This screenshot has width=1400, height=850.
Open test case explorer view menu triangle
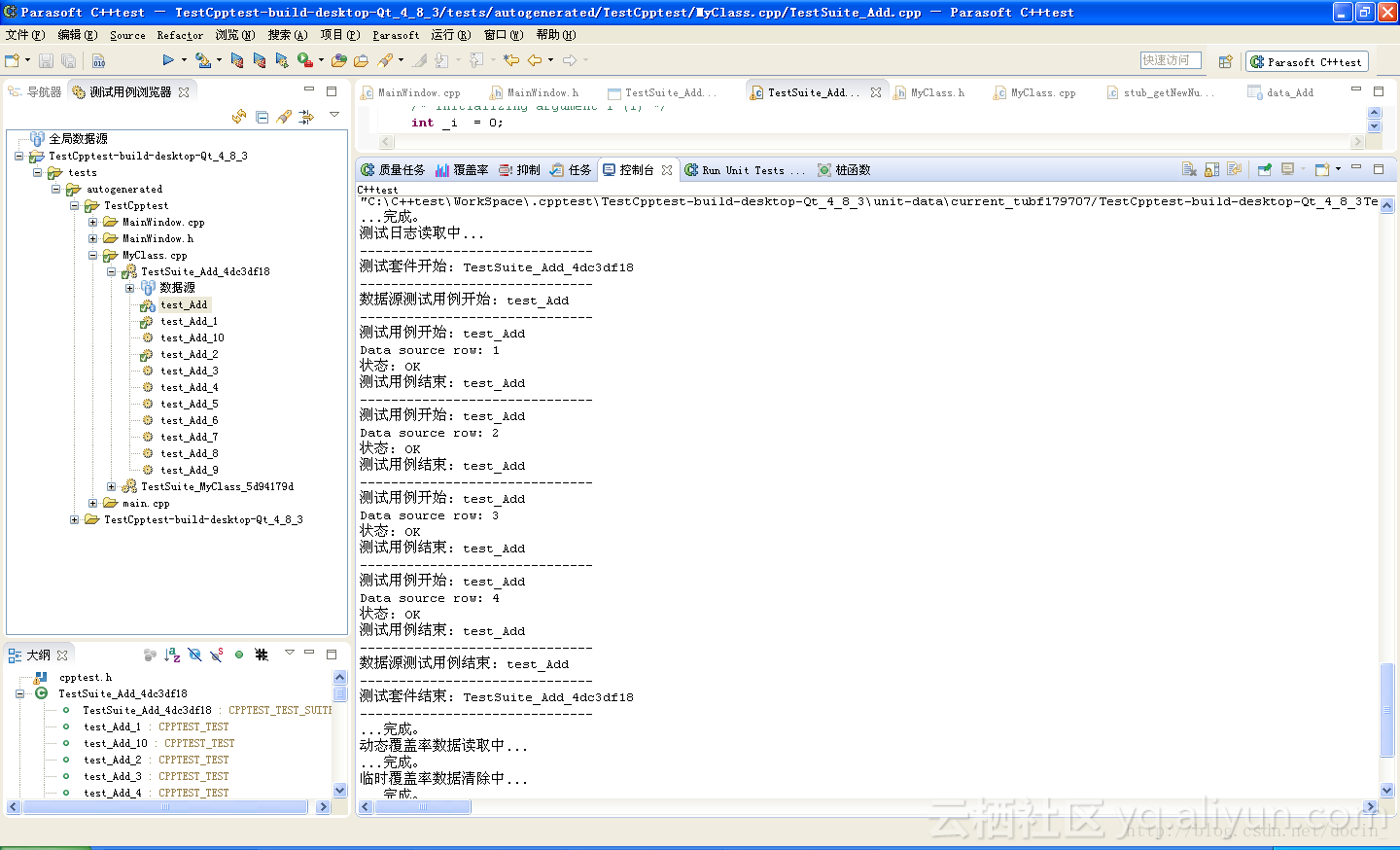pos(334,115)
